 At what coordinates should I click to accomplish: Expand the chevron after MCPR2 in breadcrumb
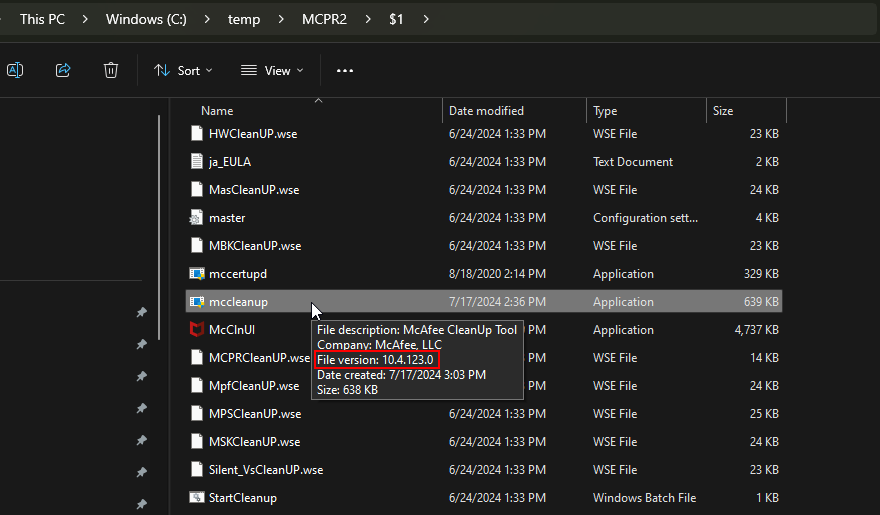[367, 19]
